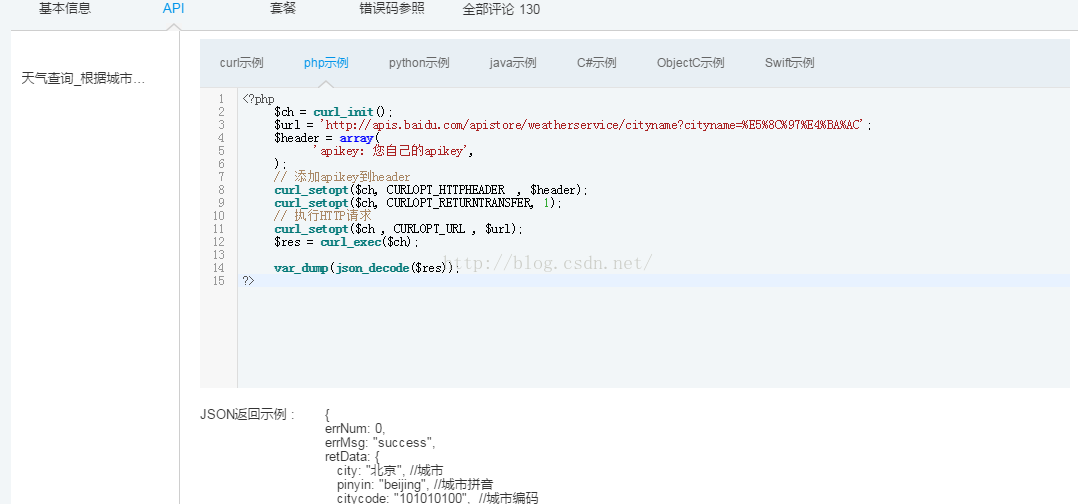This screenshot has width=1078, height=504.
Task: Switch to Swift示例 code tab
Action: (789, 63)
